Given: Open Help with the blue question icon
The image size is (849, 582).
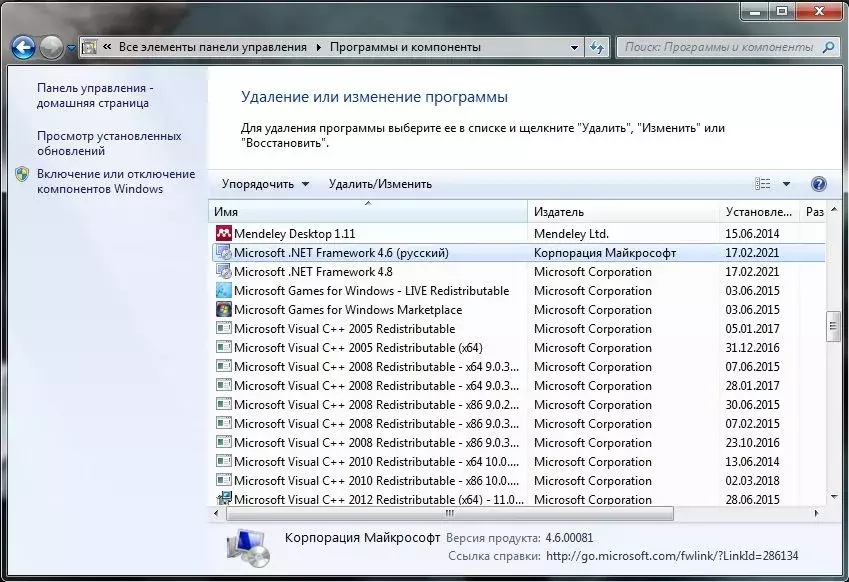Looking at the screenshot, I should [818, 184].
